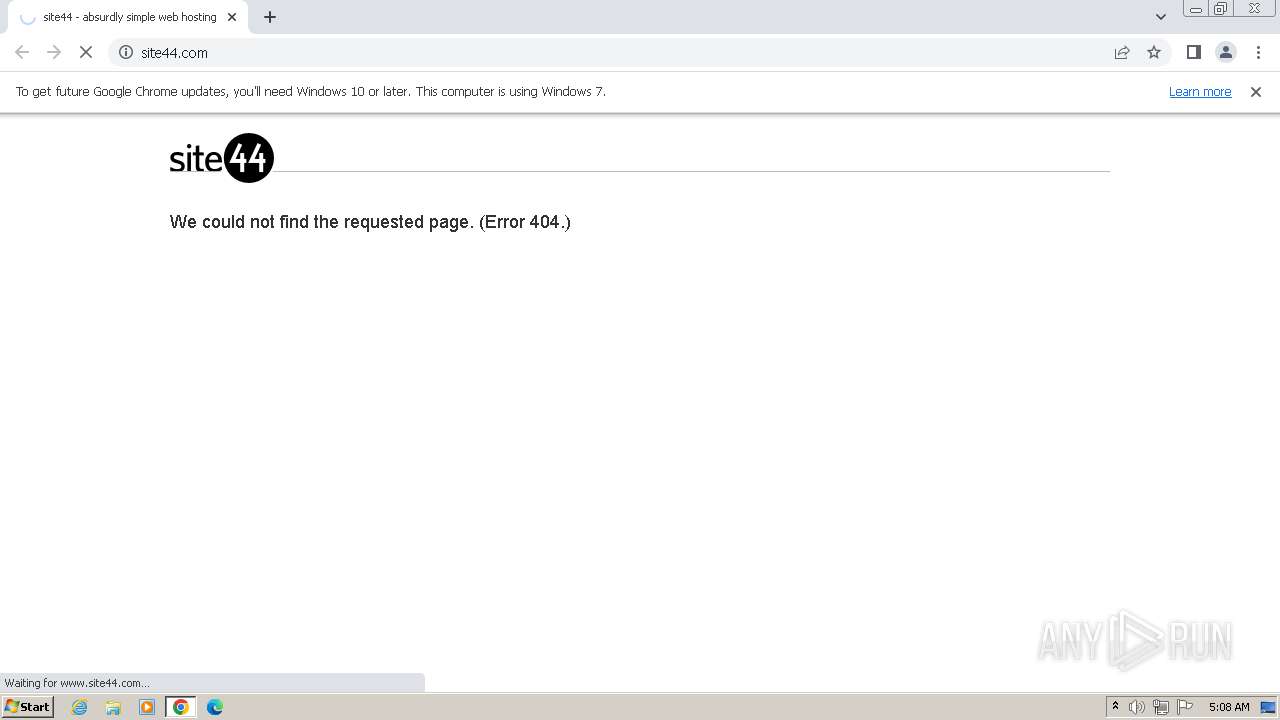Show hidden system tray icons
Image resolution: width=1280 pixels, height=720 pixels.
1115,707
